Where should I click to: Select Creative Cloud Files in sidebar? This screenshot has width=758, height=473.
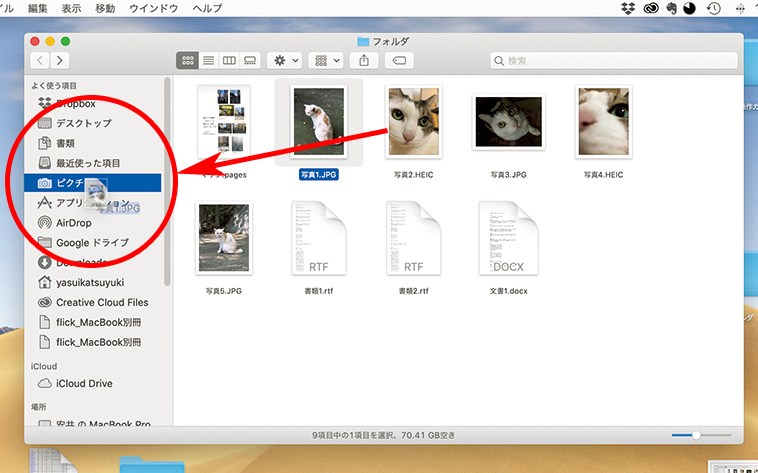click(x=101, y=302)
